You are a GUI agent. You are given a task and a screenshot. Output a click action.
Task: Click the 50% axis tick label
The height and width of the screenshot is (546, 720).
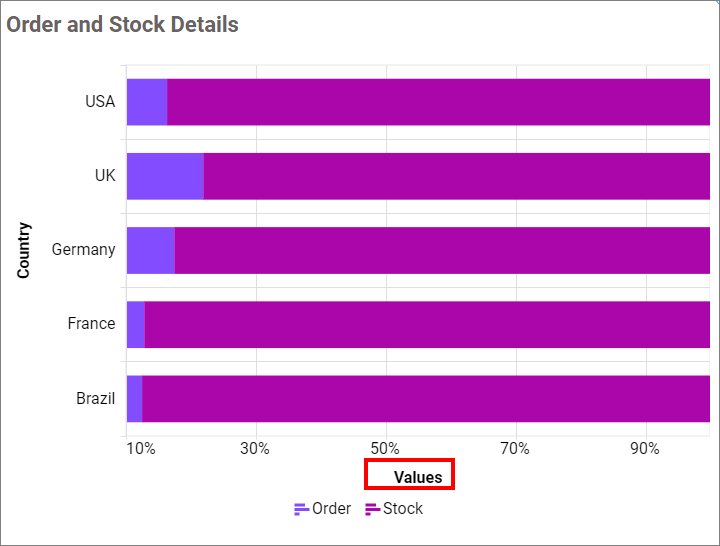tap(386, 448)
